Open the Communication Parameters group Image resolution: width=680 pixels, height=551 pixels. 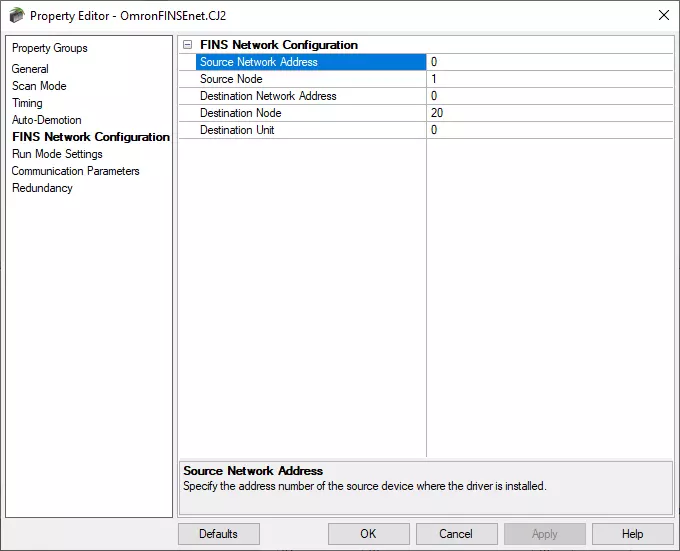point(75,171)
